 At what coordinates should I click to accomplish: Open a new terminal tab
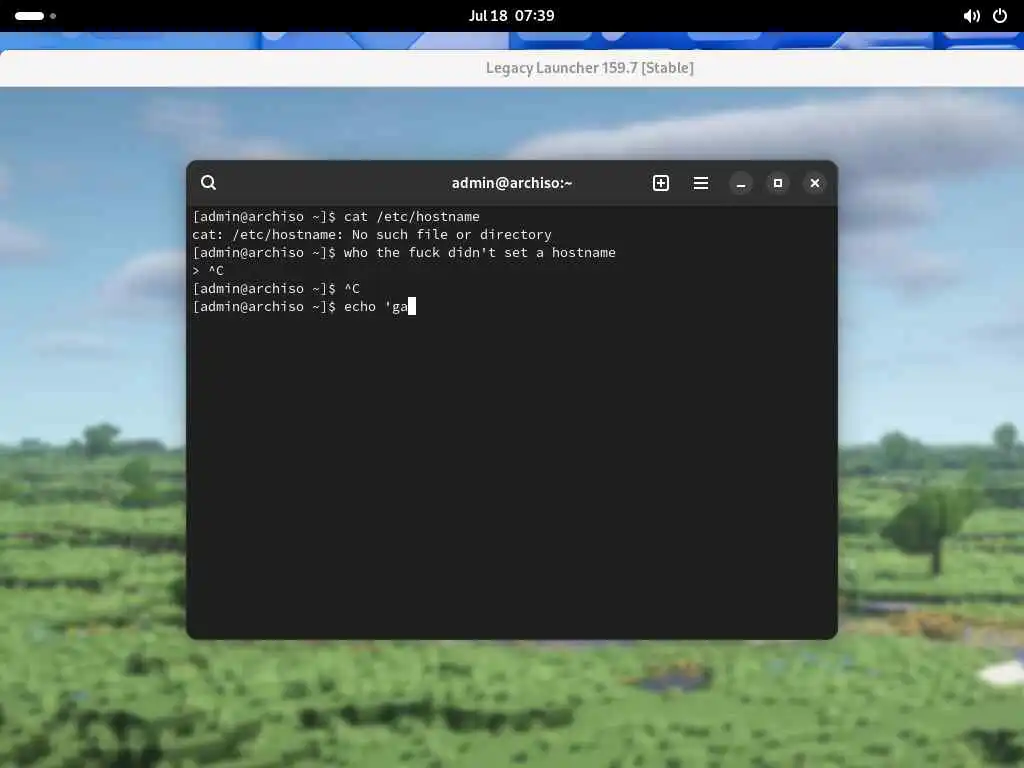(x=661, y=183)
